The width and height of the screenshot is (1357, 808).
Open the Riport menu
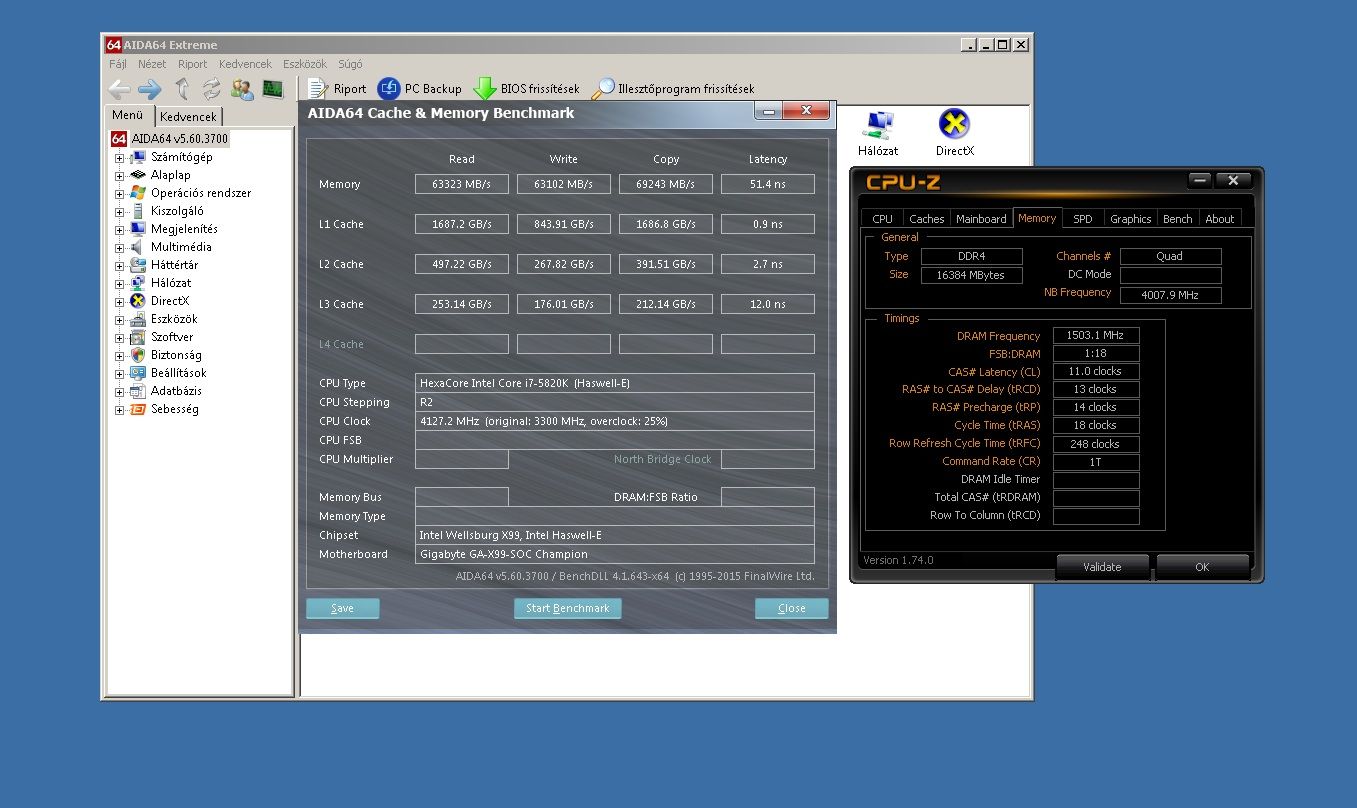click(x=193, y=64)
